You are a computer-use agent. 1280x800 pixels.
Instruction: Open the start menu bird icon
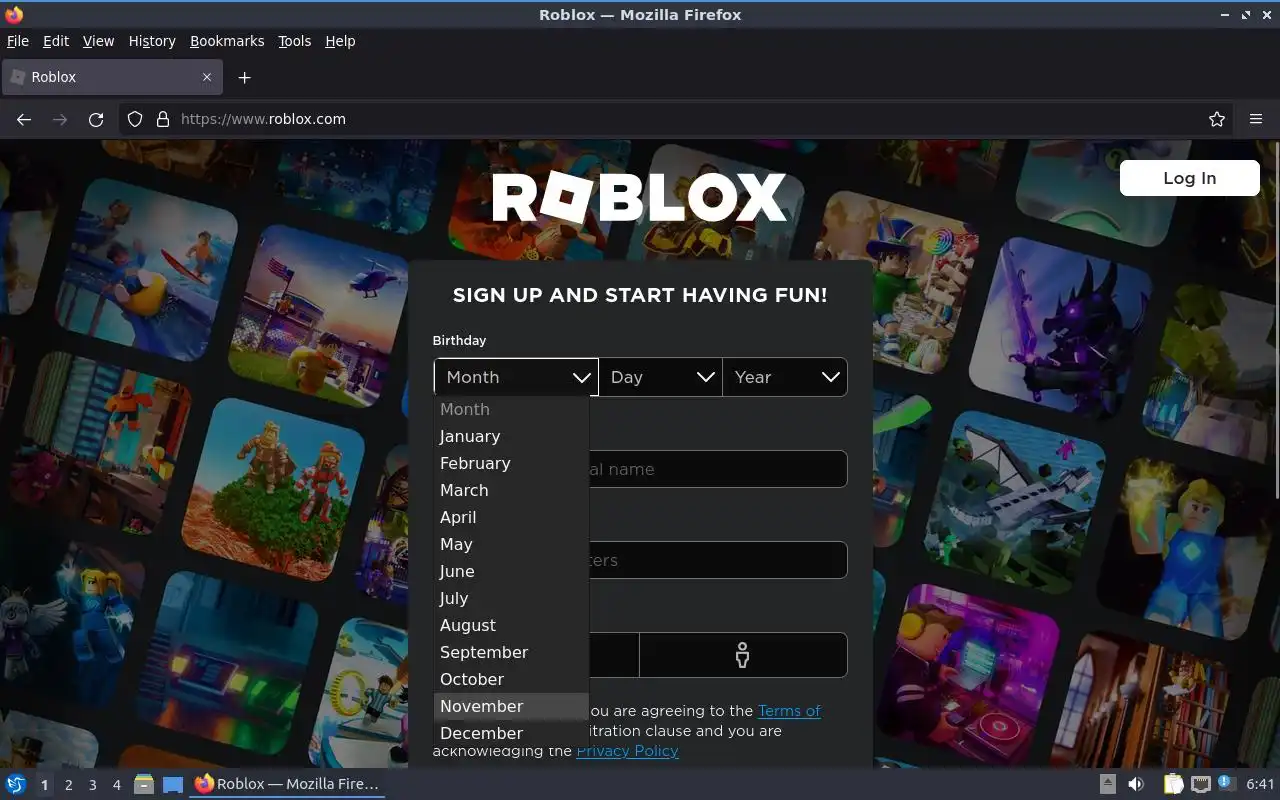tap(16, 784)
